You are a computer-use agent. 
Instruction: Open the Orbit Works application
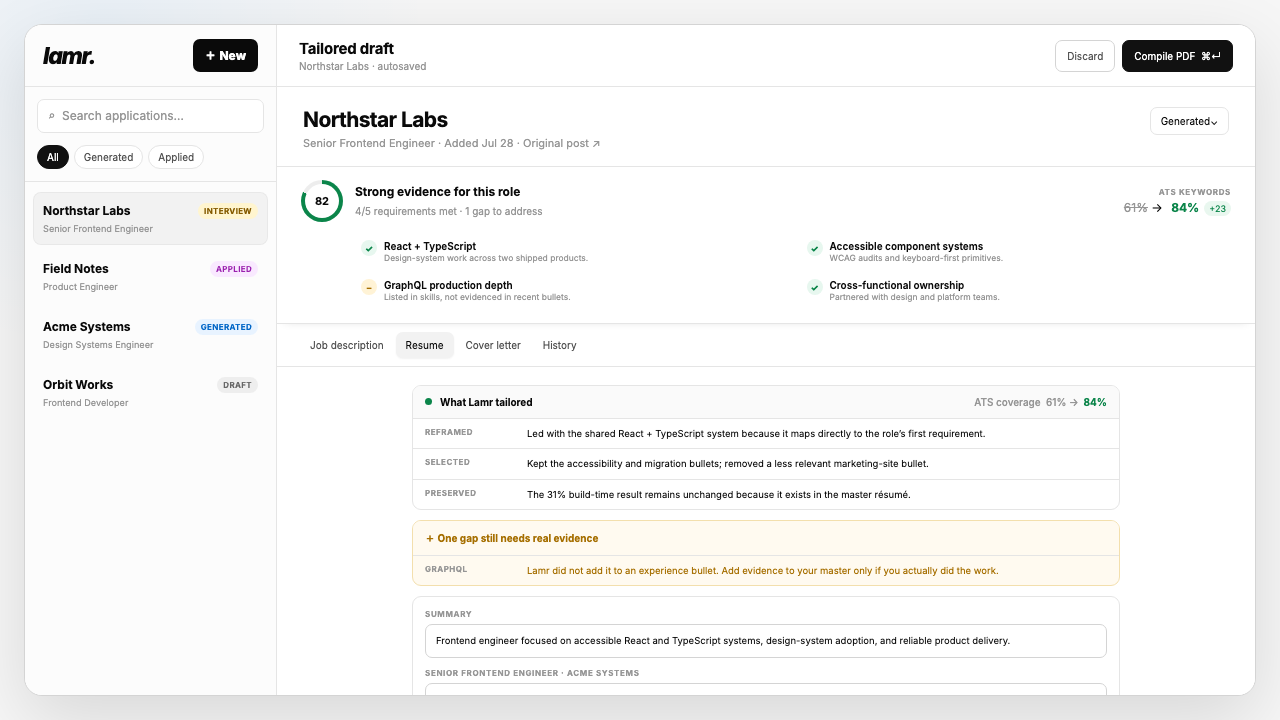point(150,392)
